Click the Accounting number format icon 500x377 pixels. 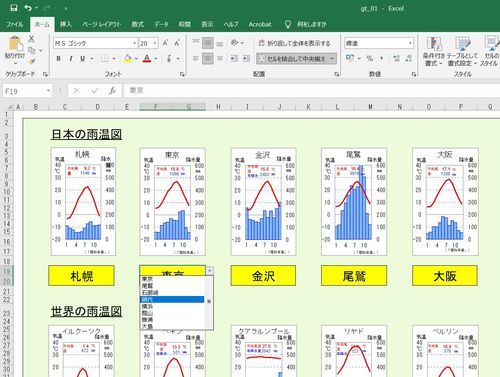pos(350,58)
